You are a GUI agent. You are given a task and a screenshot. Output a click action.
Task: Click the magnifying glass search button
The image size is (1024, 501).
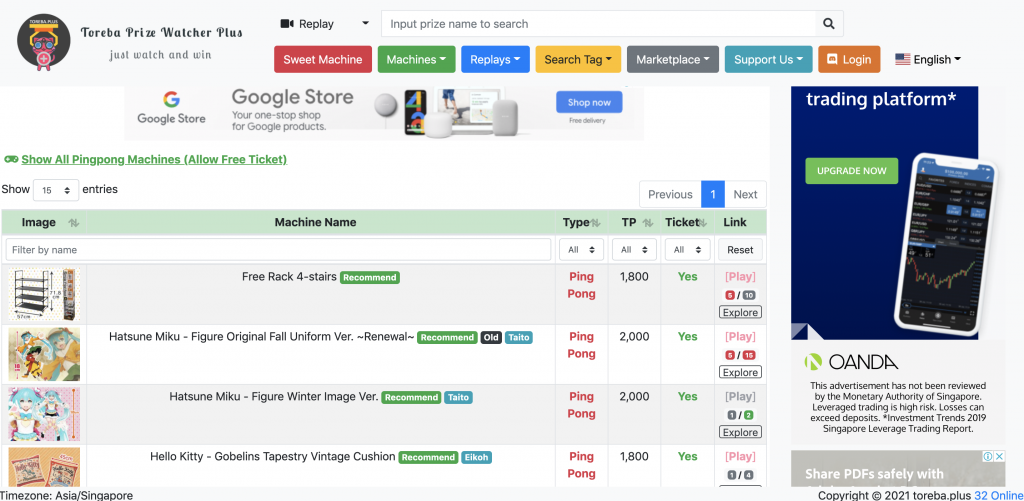(828, 24)
